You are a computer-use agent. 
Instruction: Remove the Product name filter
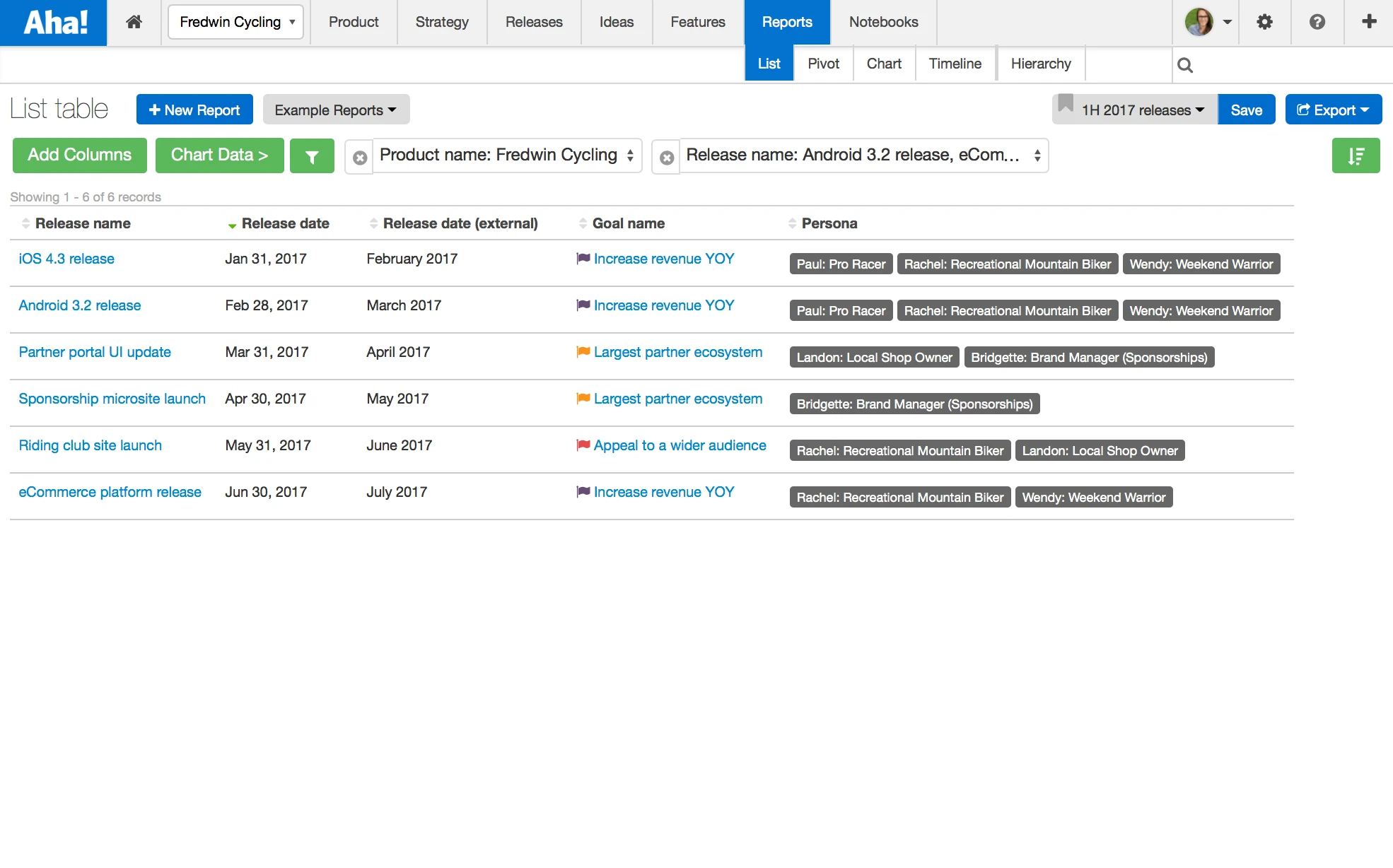[360, 157]
